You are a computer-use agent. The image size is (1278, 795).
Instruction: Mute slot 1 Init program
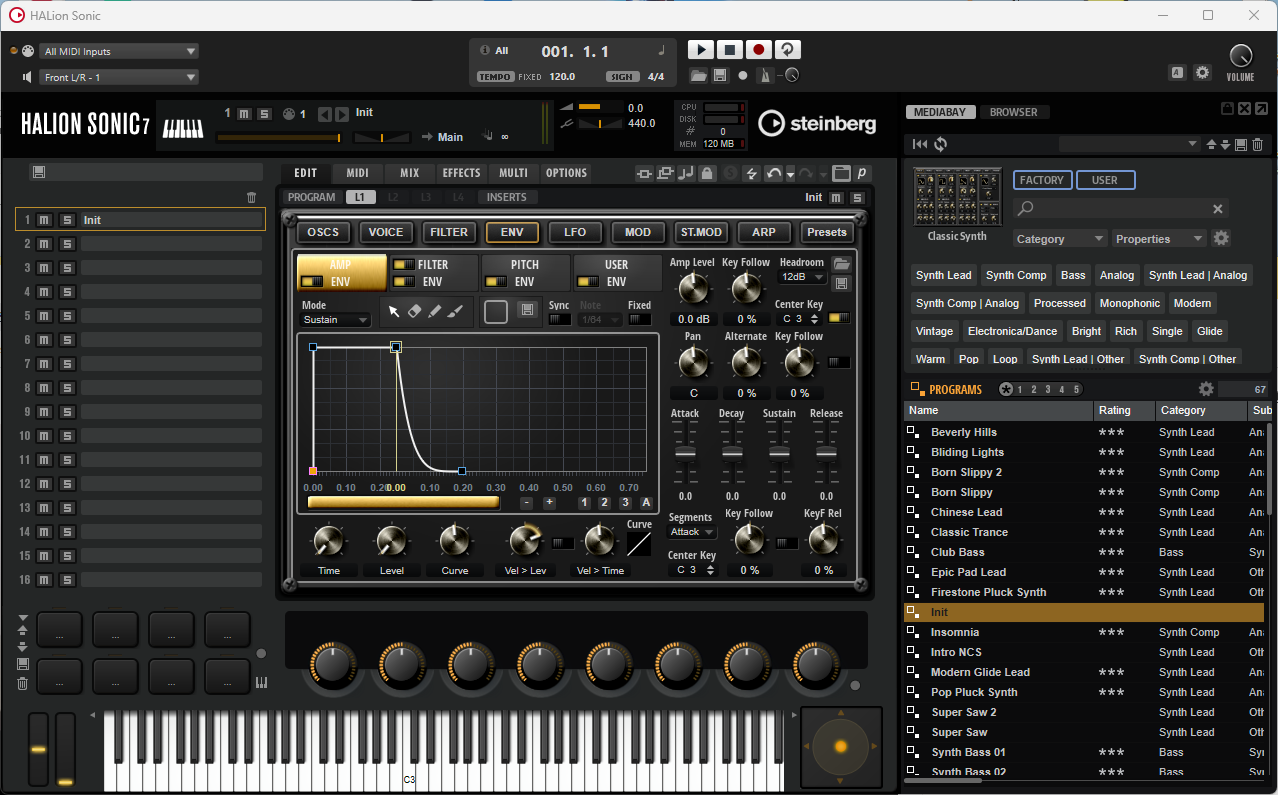pos(44,220)
